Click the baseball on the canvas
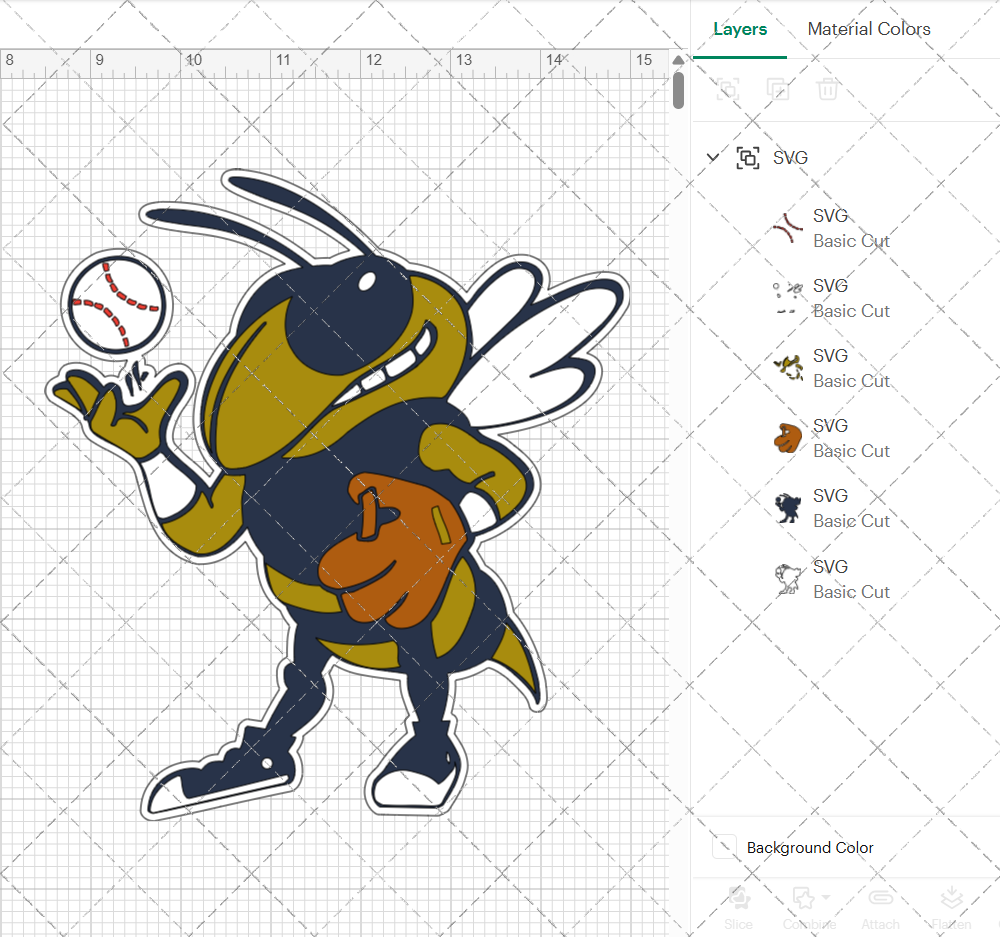 [x=117, y=304]
